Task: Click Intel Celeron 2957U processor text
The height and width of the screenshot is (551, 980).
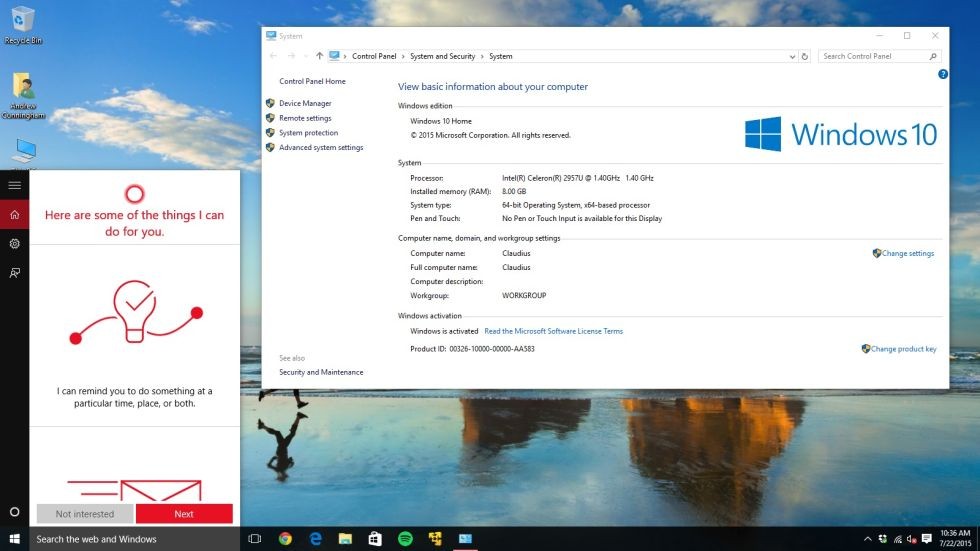Action: click(x=578, y=178)
